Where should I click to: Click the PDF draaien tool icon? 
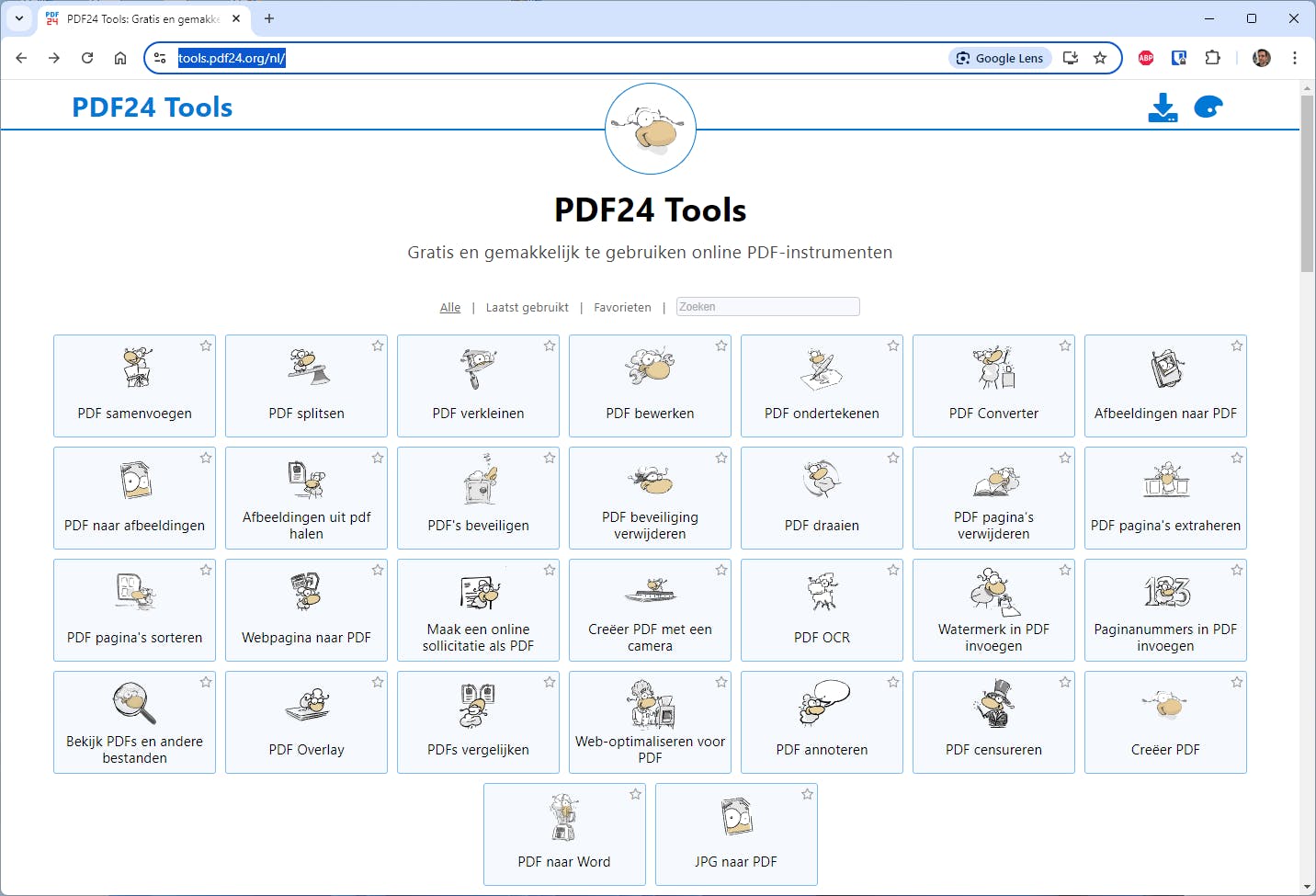click(822, 479)
